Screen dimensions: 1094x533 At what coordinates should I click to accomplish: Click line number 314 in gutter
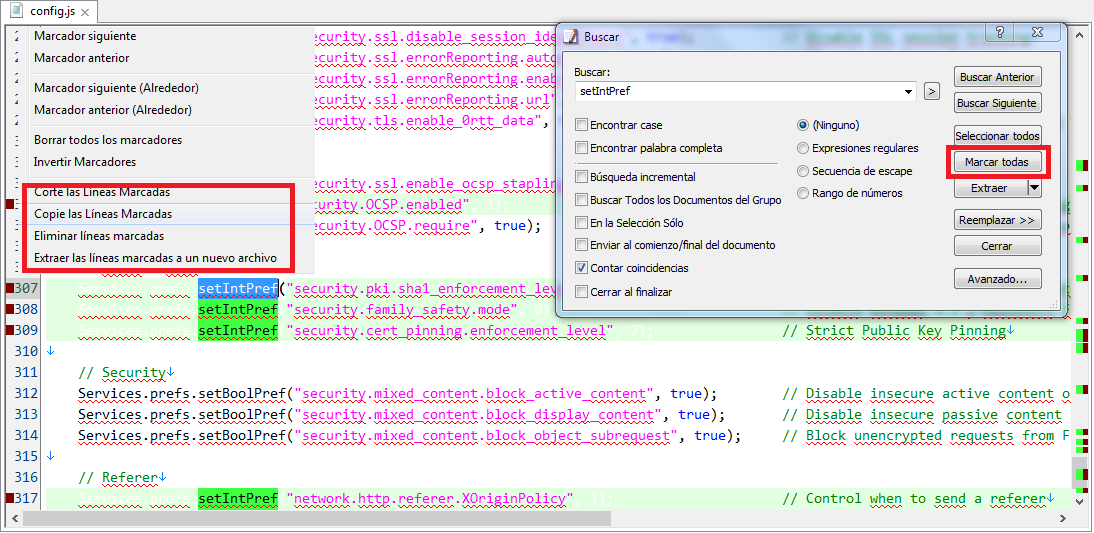point(27,435)
